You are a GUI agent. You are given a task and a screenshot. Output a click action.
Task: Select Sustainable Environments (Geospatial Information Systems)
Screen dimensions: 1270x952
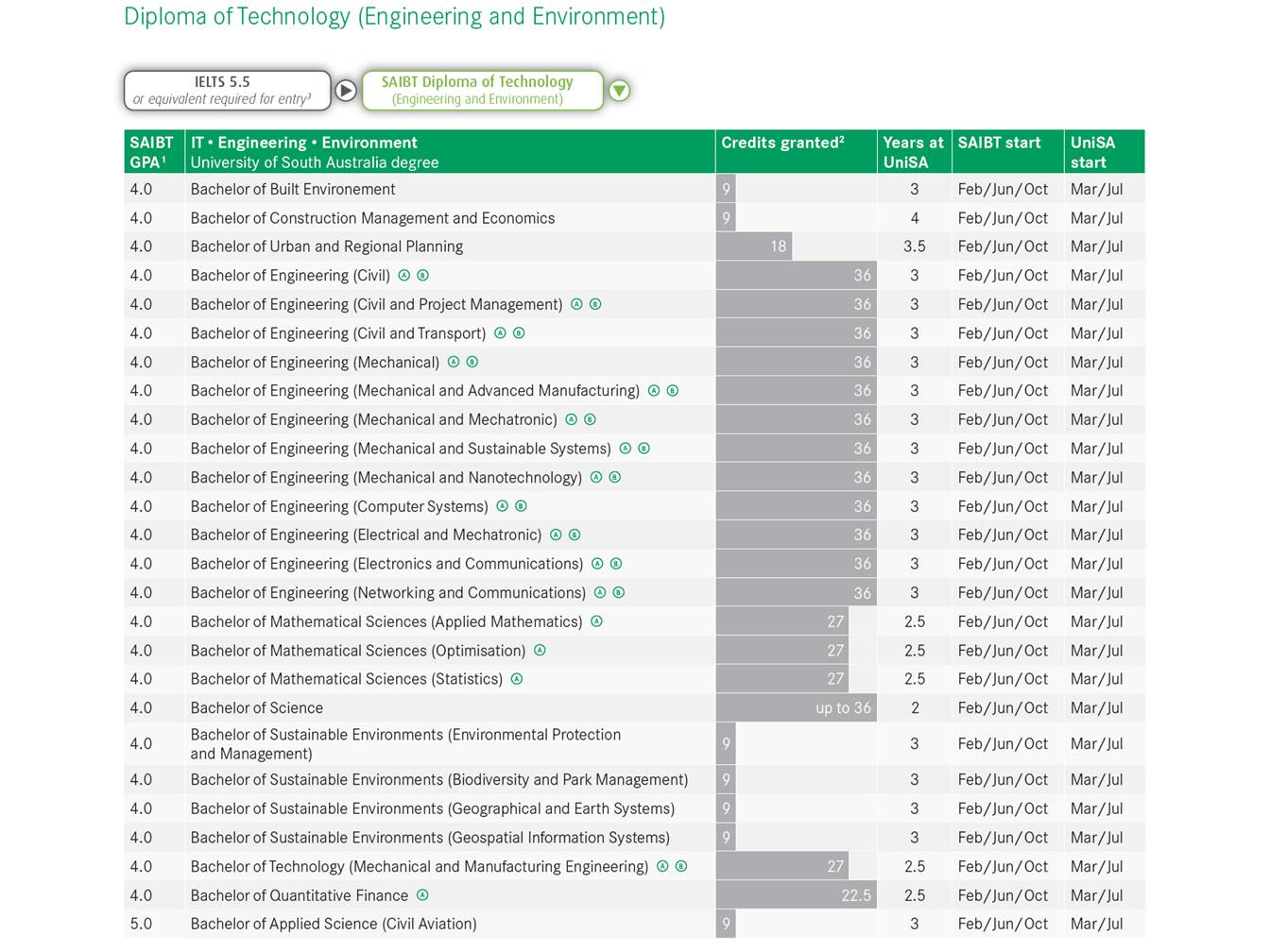tap(430, 838)
